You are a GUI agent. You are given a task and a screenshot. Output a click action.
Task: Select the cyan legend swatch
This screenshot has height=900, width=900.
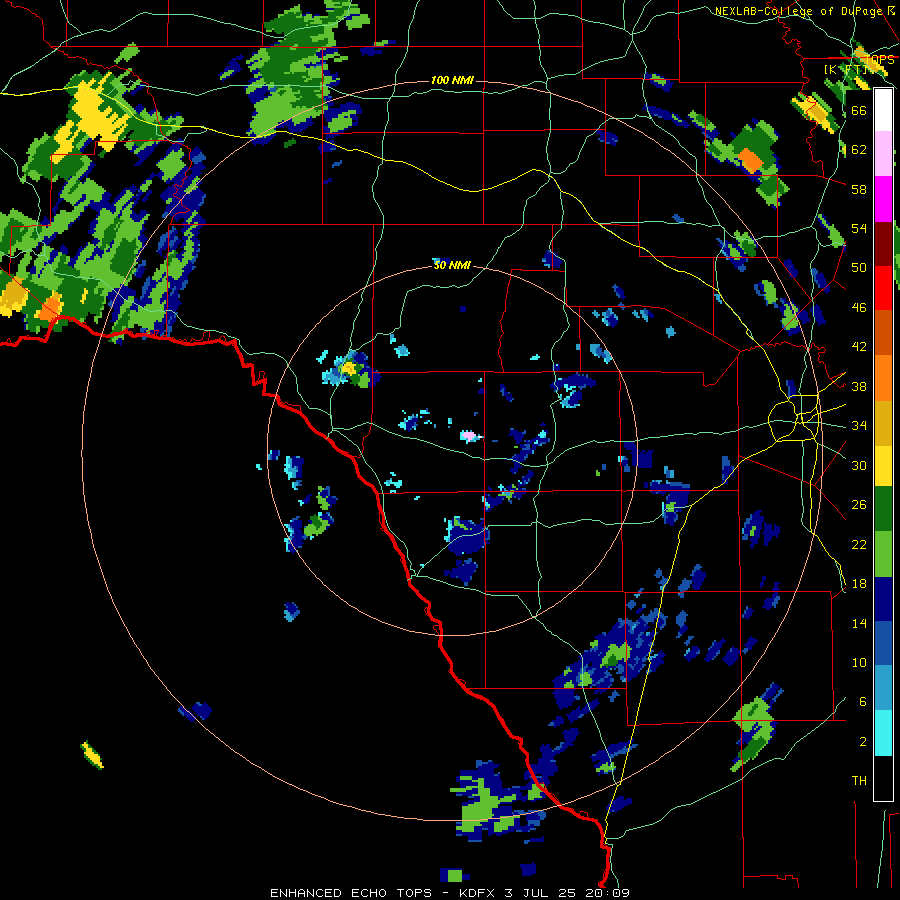[x=883, y=733]
